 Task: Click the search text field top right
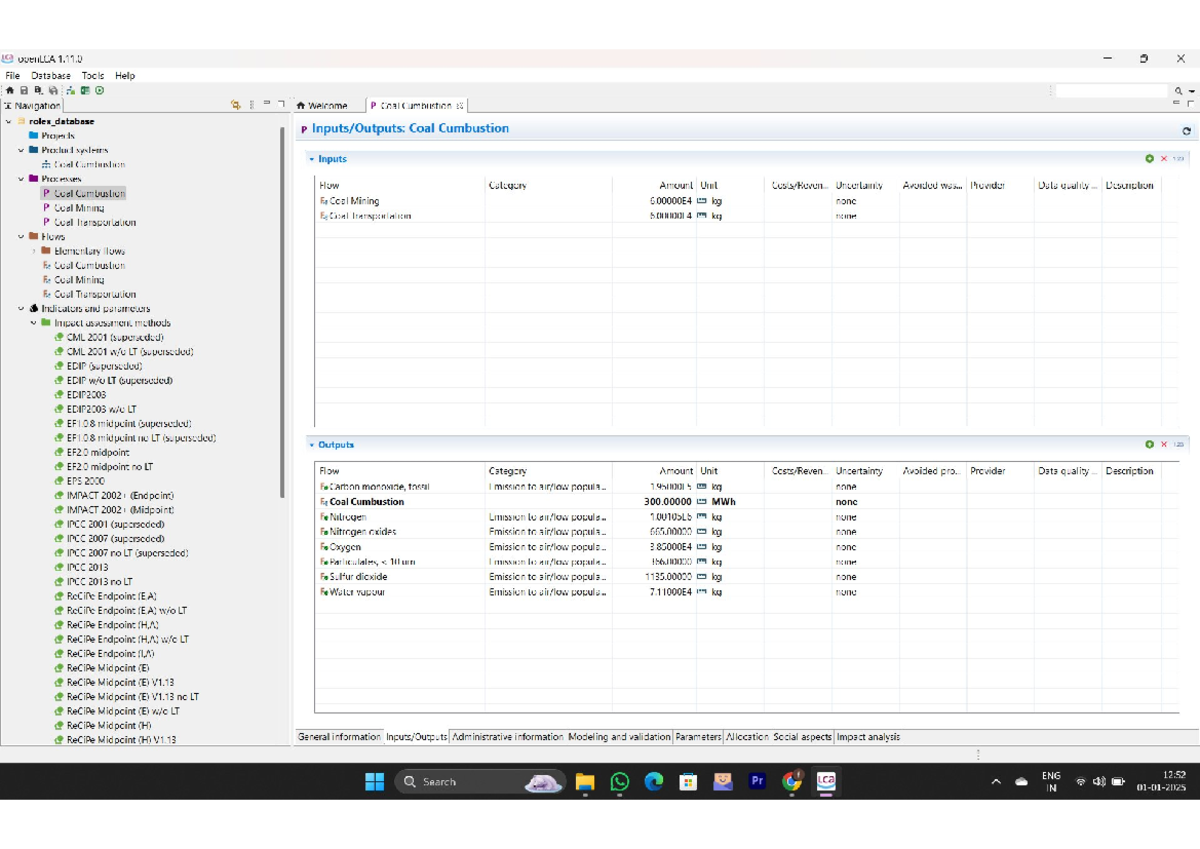(1112, 91)
